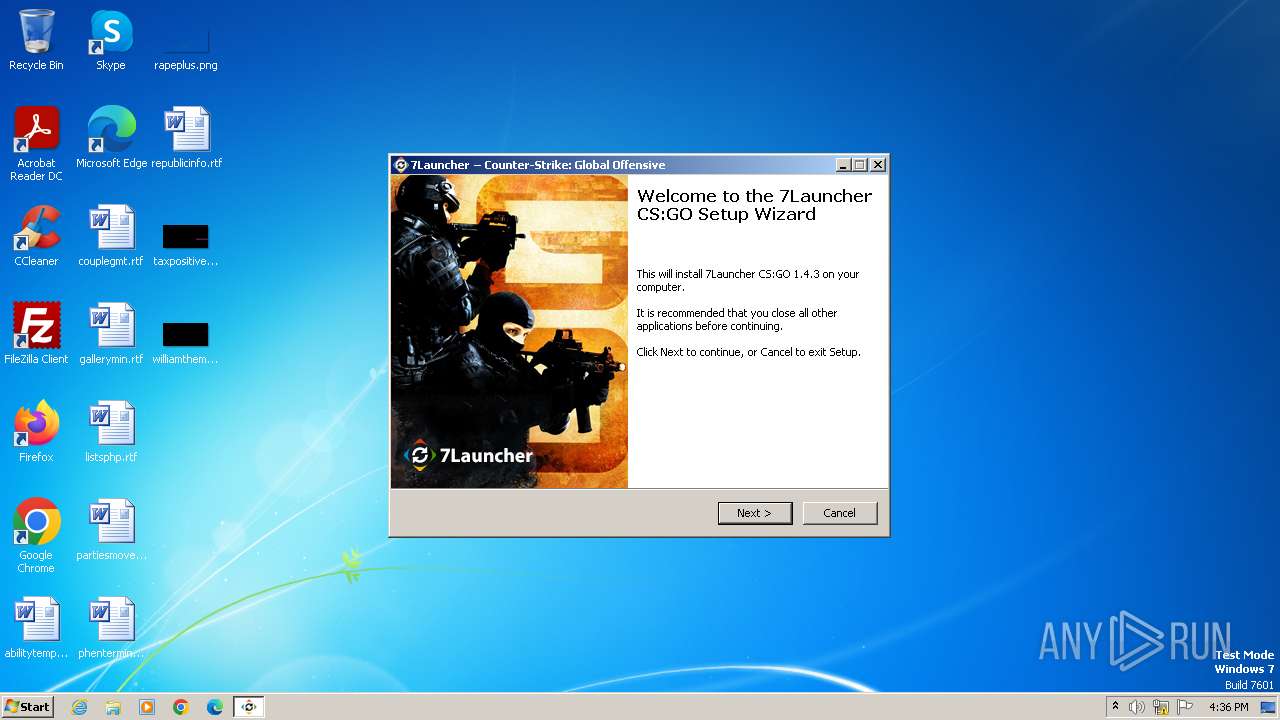The height and width of the screenshot is (720, 1280).
Task: Select the partiesmove document icon
Action: [x=111, y=530]
